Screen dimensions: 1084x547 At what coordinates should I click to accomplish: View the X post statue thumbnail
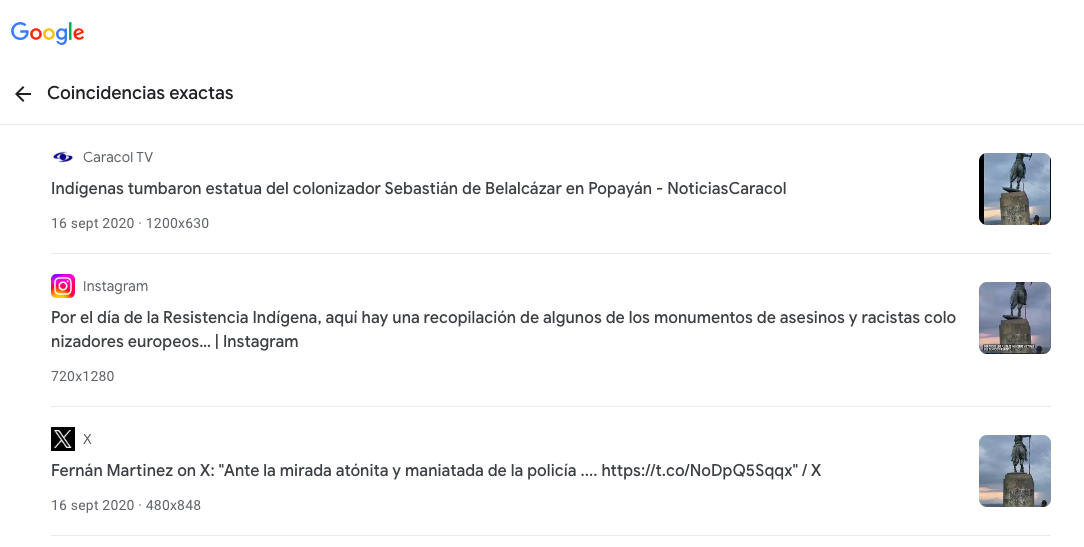tap(1015, 471)
